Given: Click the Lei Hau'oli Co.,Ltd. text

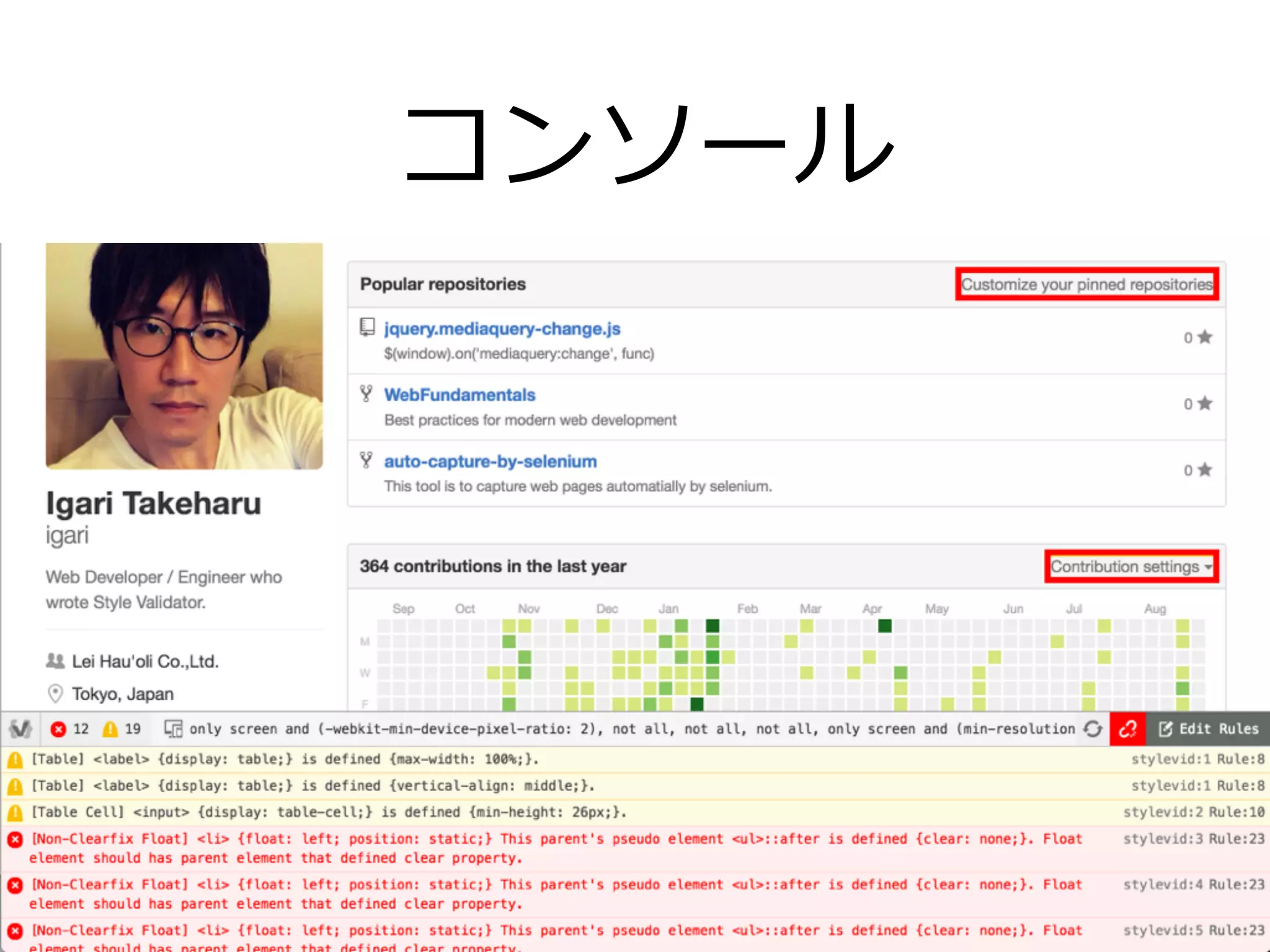Looking at the screenshot, I should tap(146, 661).
